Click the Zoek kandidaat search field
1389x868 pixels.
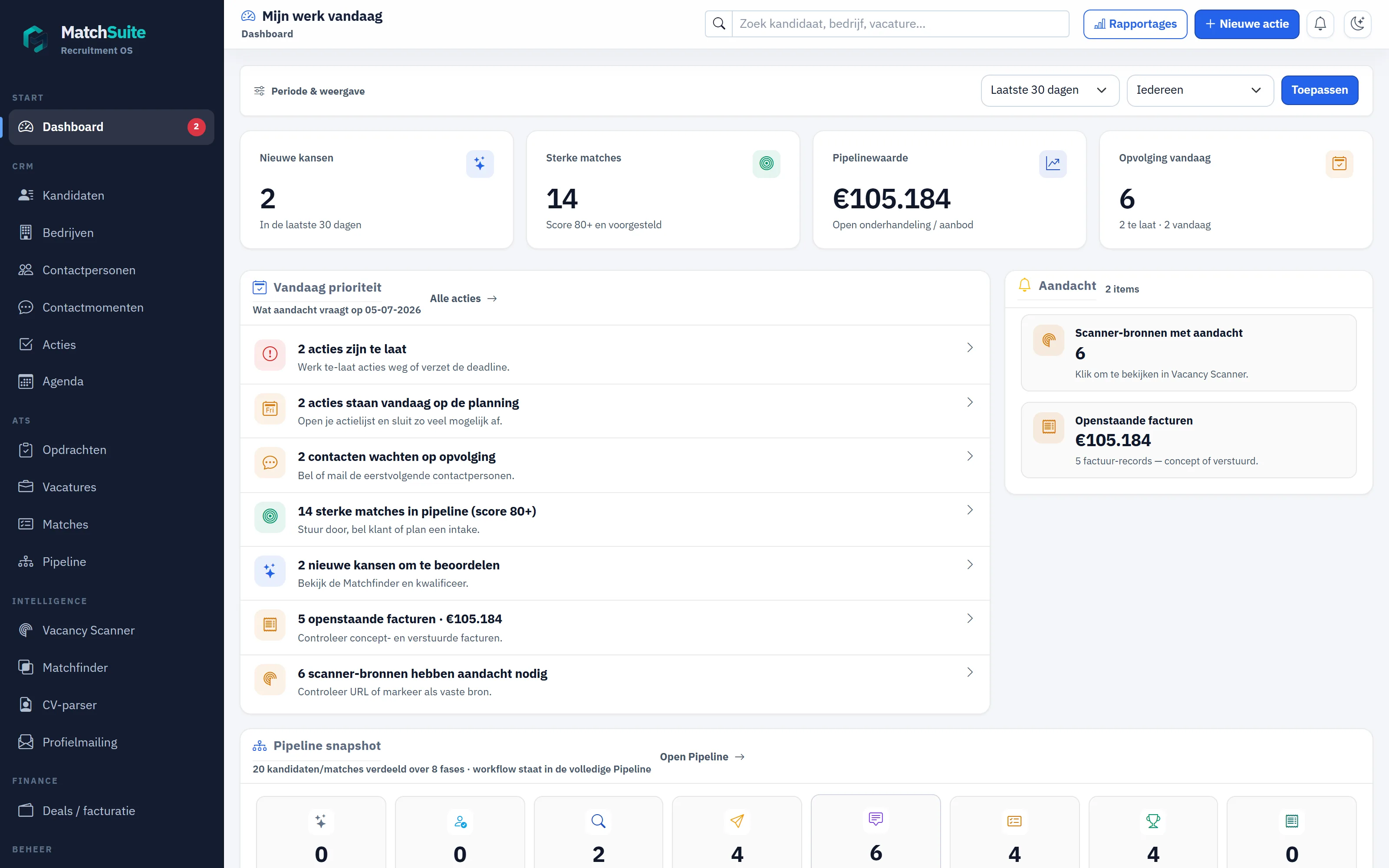901,23
